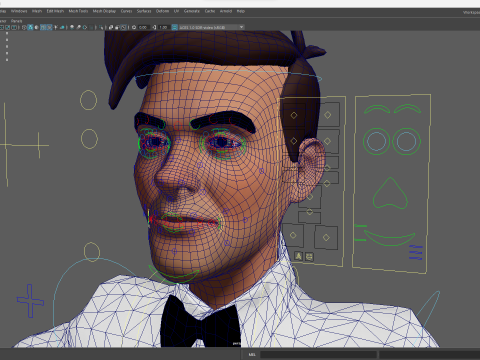
Task: Click the MEL command line input field
Action: point(318,354)
